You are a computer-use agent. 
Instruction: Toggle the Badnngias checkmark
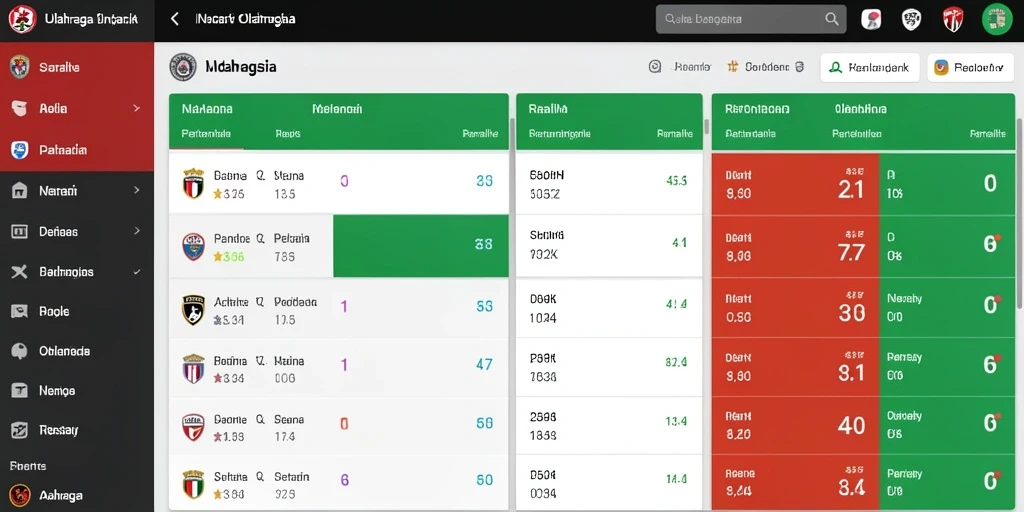(x=136, y=272)
